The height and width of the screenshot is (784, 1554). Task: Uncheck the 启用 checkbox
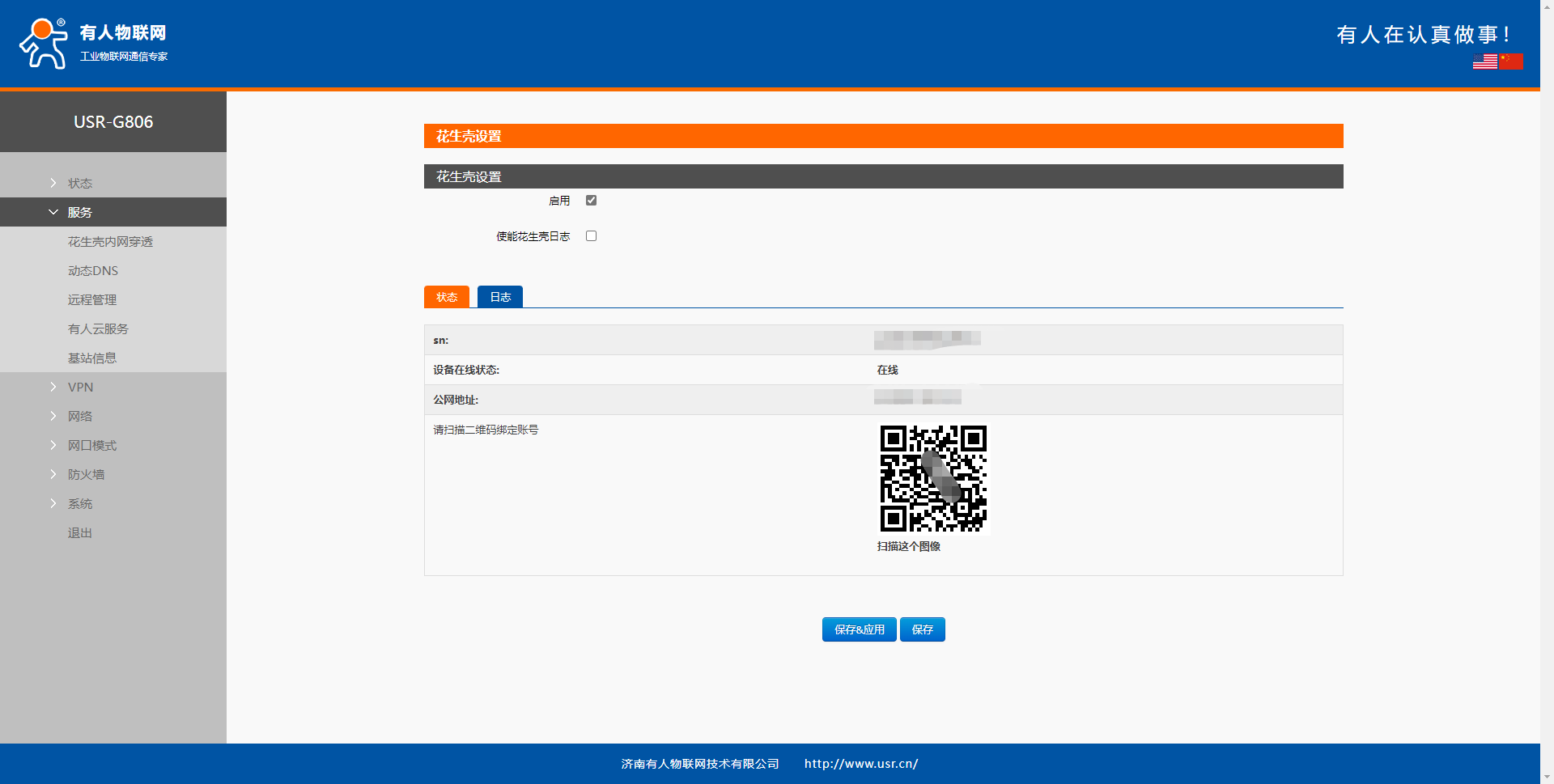click(591, 201)
